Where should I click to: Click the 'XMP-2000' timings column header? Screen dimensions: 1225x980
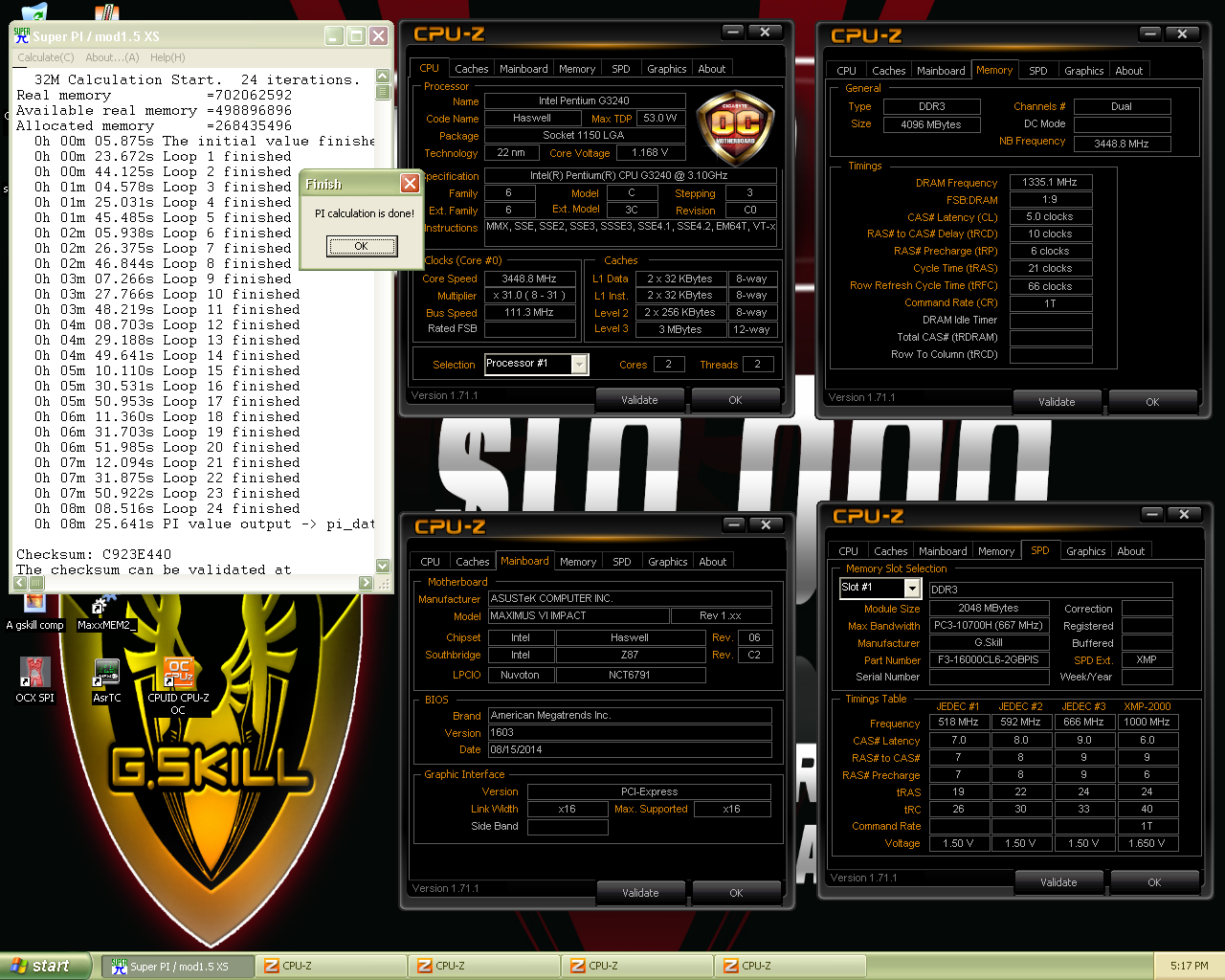(1147, 706)
